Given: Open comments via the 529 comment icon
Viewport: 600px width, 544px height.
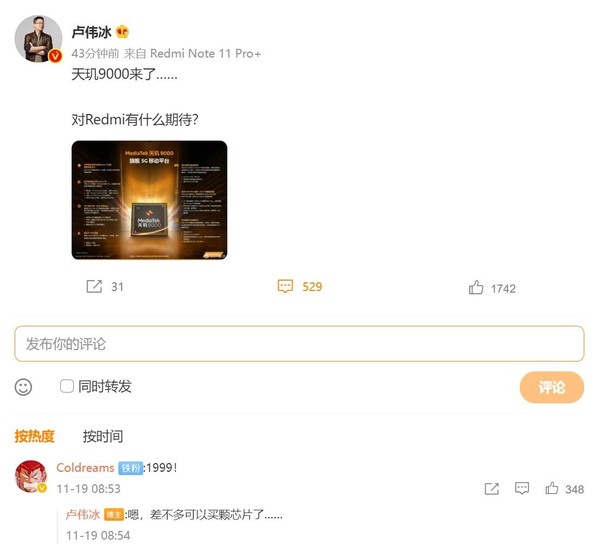Looking at the screenshot, I should 285,286.
